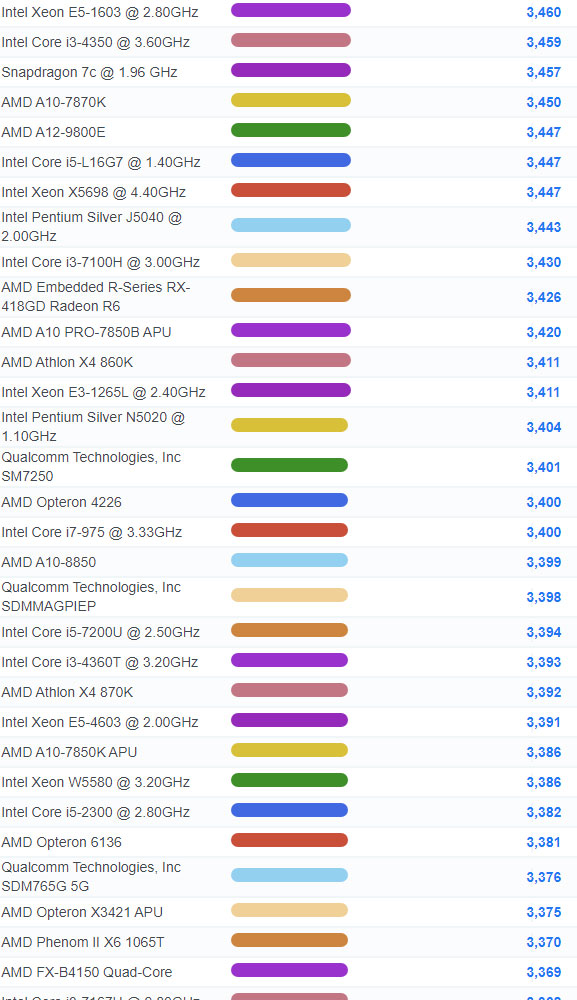Select Qualcomm Technologies, Inc SM7250
Image resolution: width=577 pixels, height=1000 pixels.
pyautogui.click(x=91, y=467)
